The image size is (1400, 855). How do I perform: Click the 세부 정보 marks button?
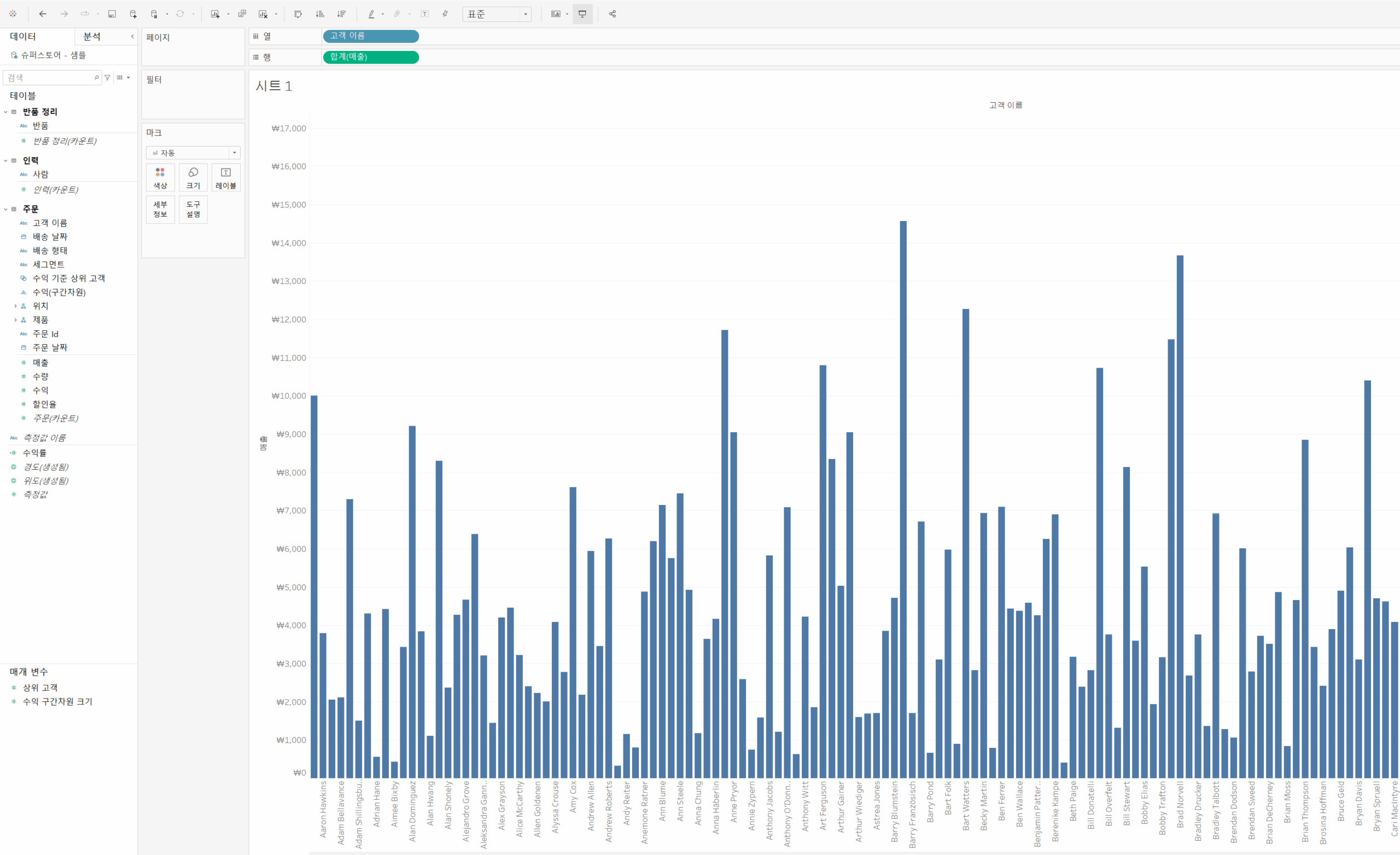click(160, 209)
